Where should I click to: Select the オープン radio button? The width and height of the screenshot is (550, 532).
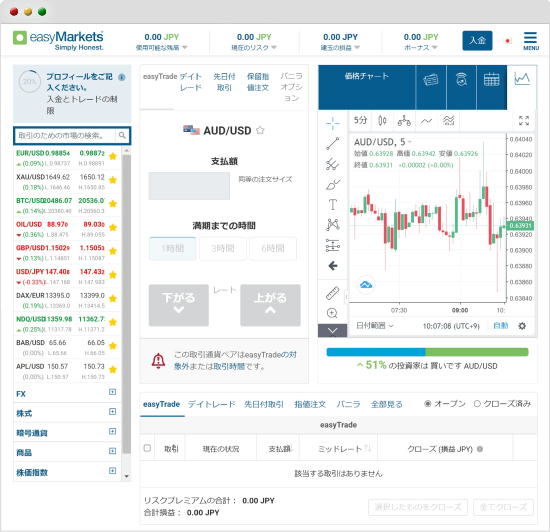click(428, 404)
